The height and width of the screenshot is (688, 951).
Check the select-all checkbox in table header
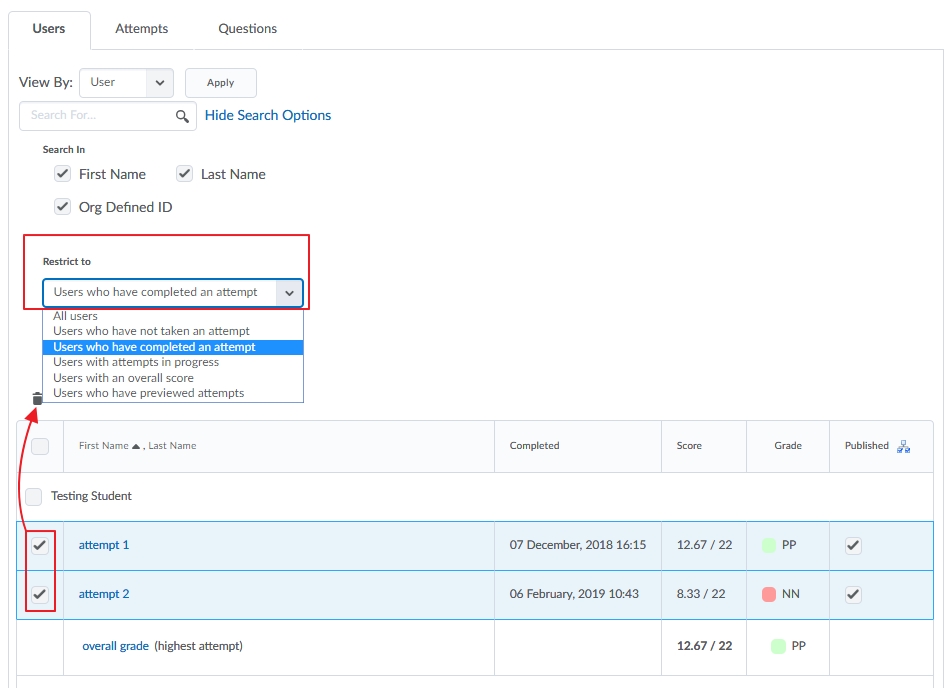(x=40, y=447)
